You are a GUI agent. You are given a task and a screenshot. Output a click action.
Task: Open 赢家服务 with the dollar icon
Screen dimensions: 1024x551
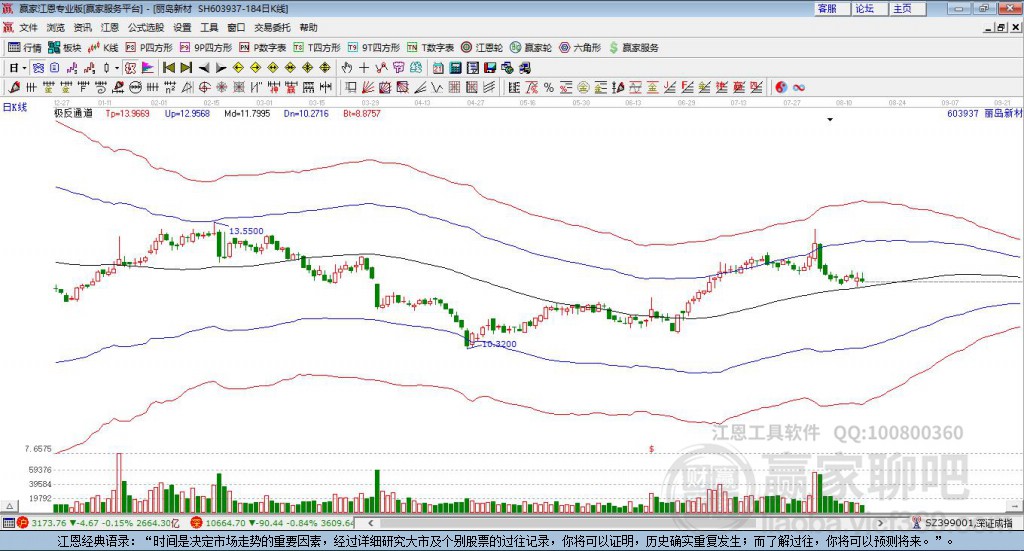(633, 48)
